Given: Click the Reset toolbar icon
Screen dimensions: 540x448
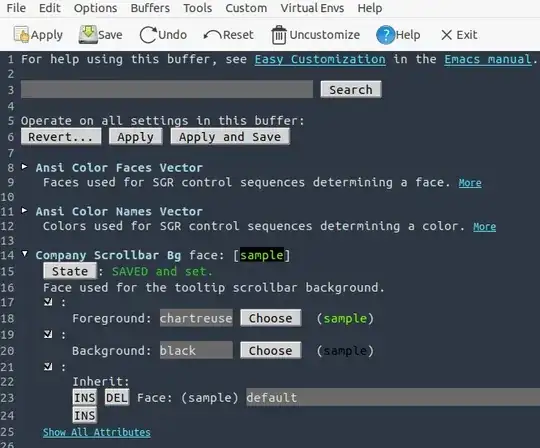Looking at the screenshot, I should 212,35.
